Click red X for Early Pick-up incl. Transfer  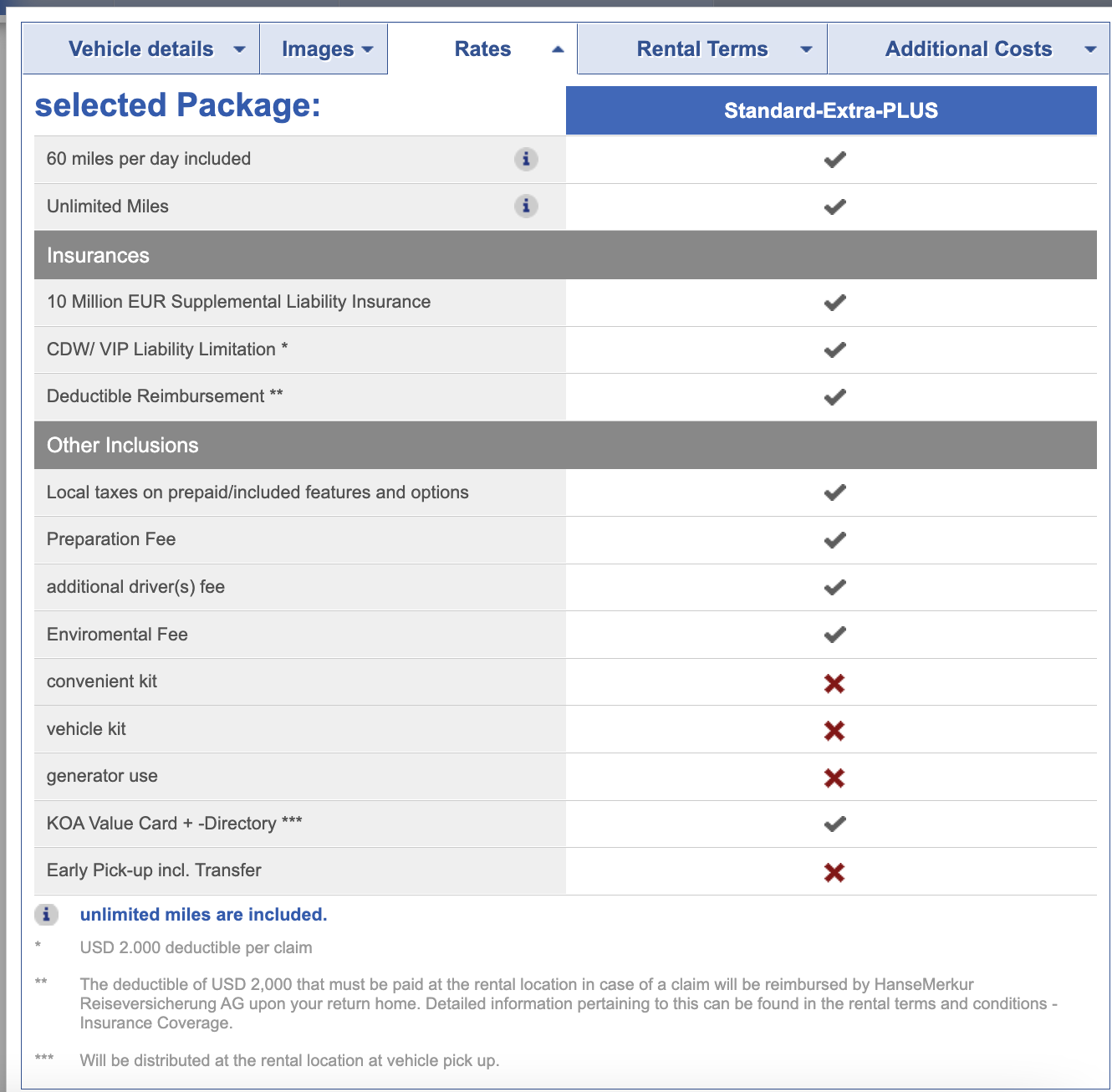pyautogui.click(x=834, y=872)
